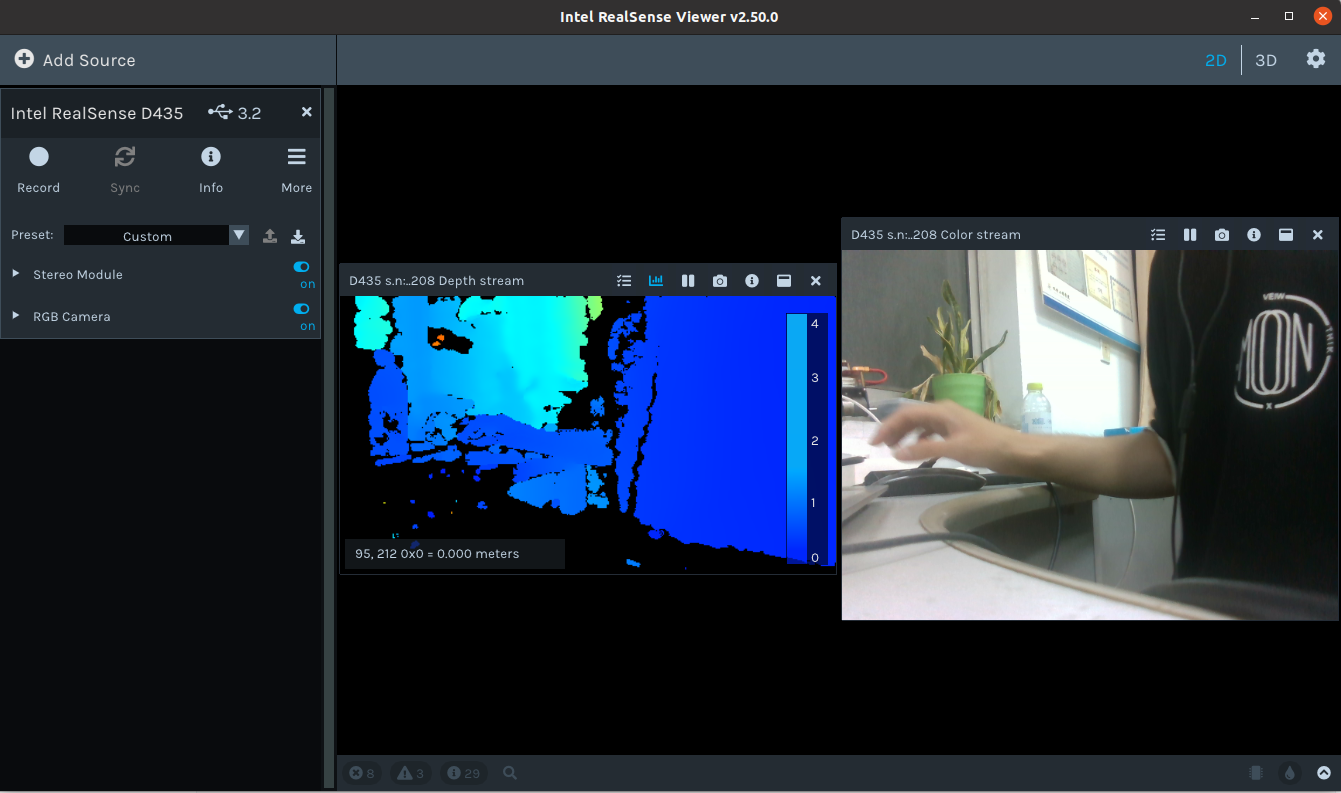Load preset with the upload icon
The height and width of the screenshot is (793, 1341).
point(270,236)
